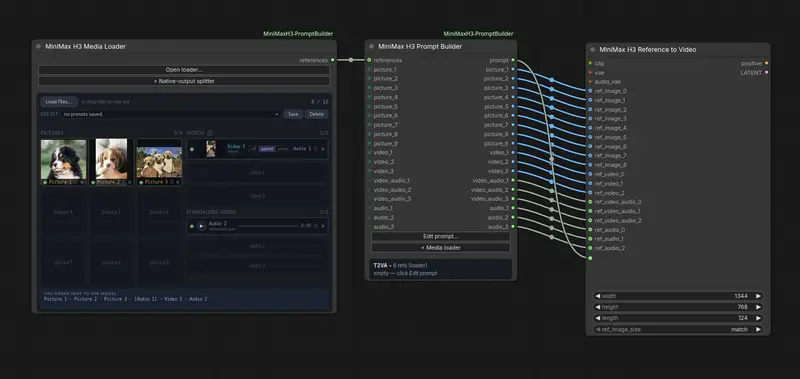Screen dimensions: 800x379
Task: Click the references input socket on Prompt Builder
Action: click(369, 60)
